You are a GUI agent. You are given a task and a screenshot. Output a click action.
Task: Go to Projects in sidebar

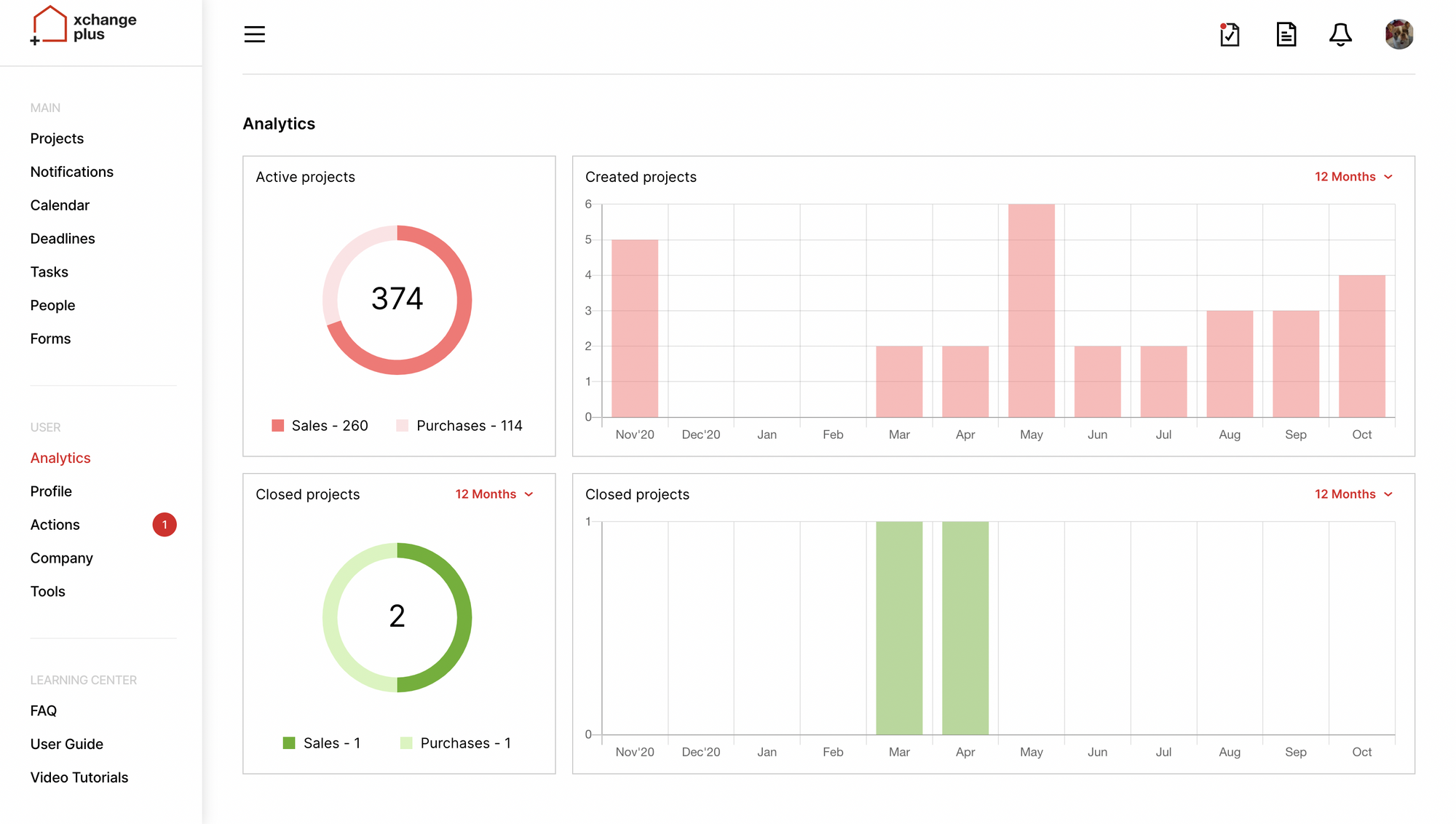click(57, 138)
